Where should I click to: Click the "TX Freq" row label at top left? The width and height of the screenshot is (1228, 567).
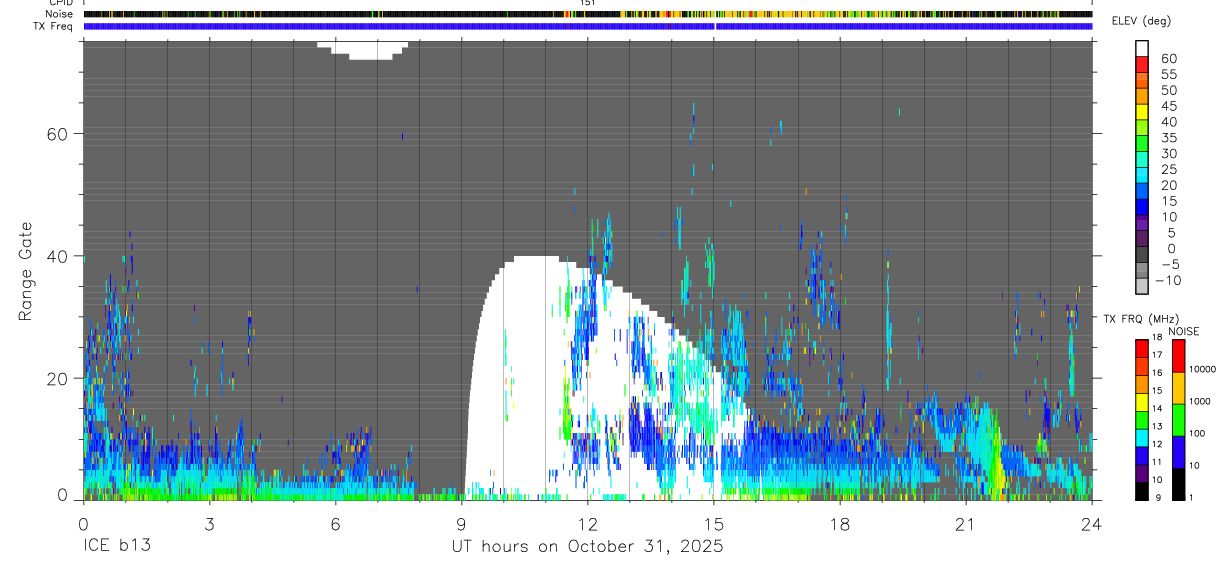pos(55,26)
